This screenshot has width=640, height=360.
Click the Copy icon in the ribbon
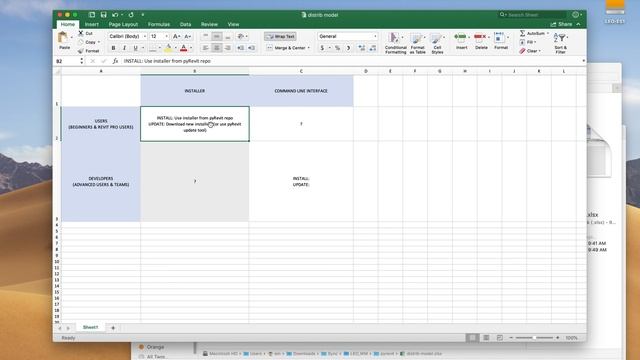point(81,42)
